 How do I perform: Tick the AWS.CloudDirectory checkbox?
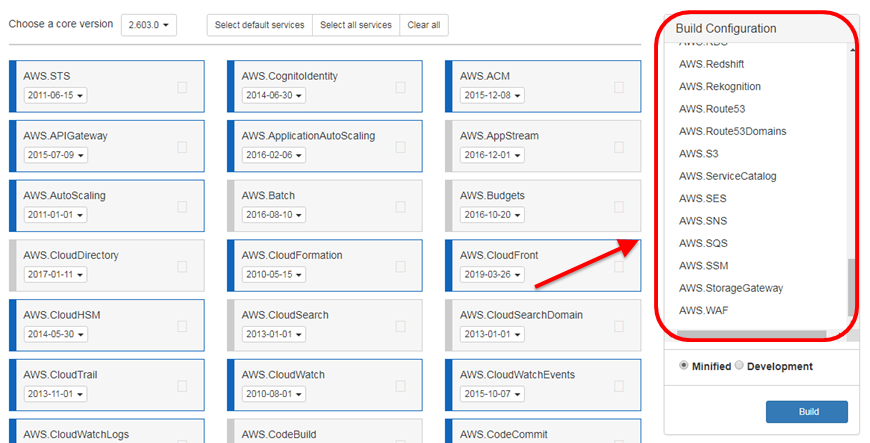[182, 266]
